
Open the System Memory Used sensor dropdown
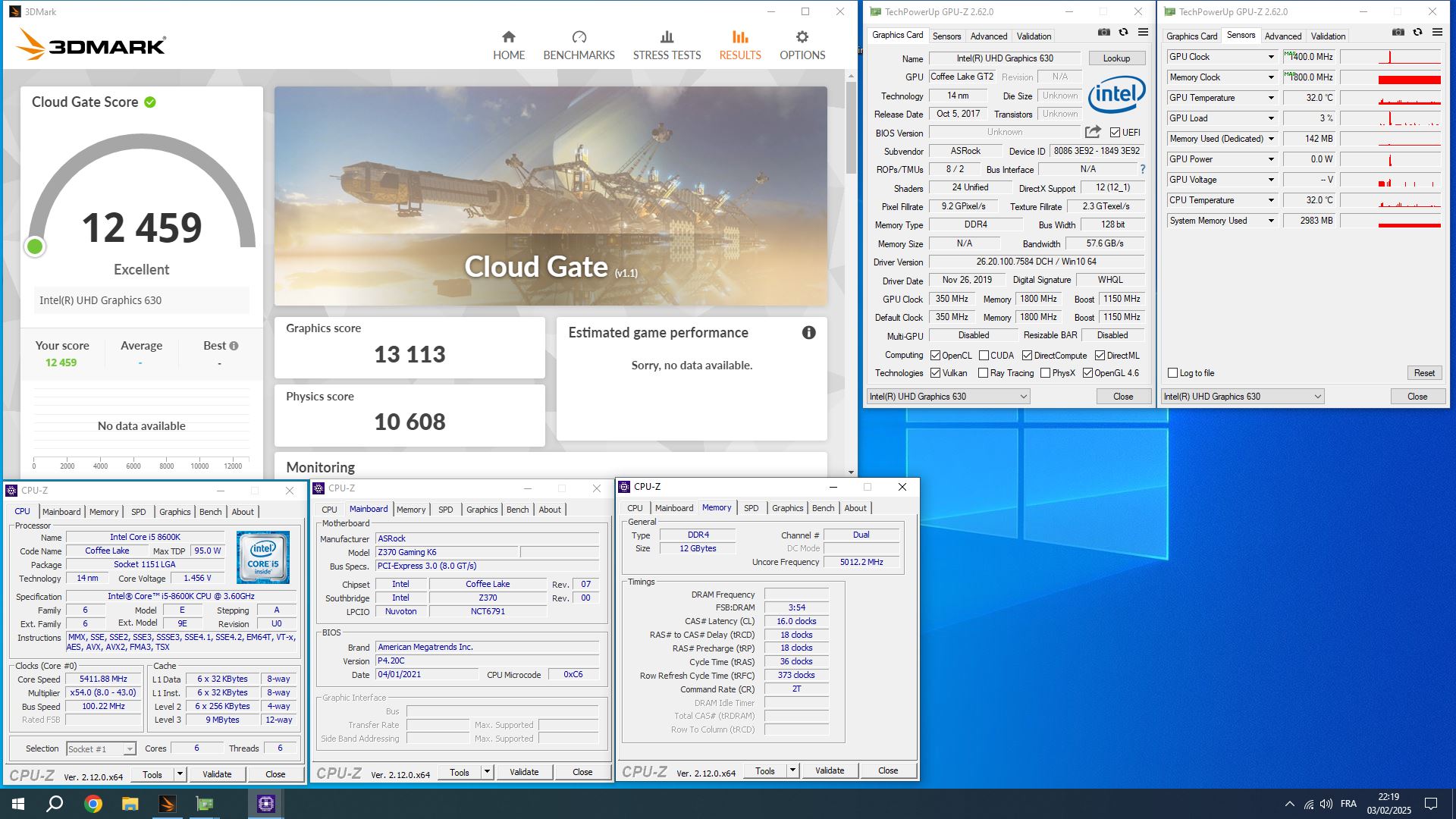[x=1271, y=221]
